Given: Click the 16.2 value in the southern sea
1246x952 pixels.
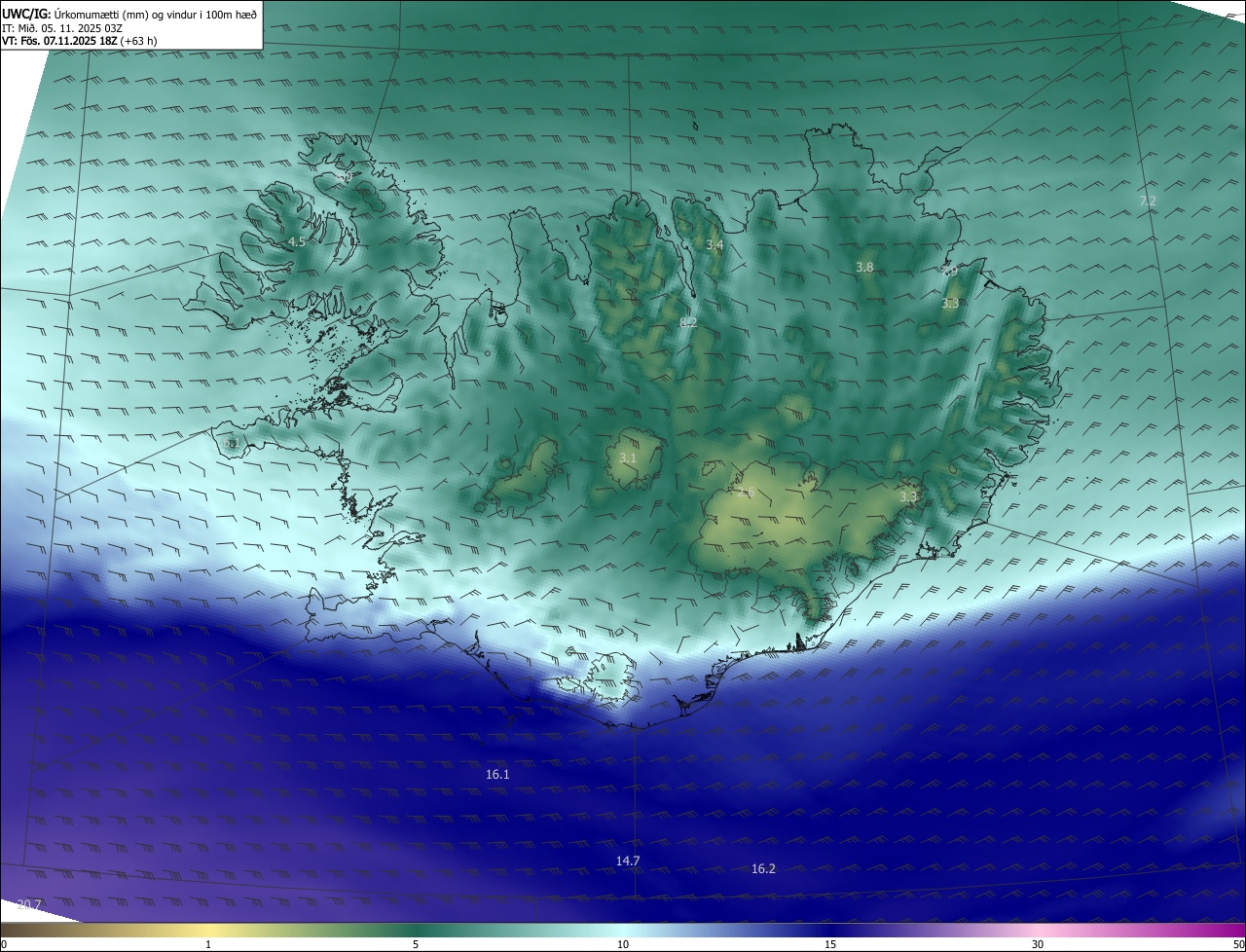Looking at the screenshot, I should coord(763,868).
